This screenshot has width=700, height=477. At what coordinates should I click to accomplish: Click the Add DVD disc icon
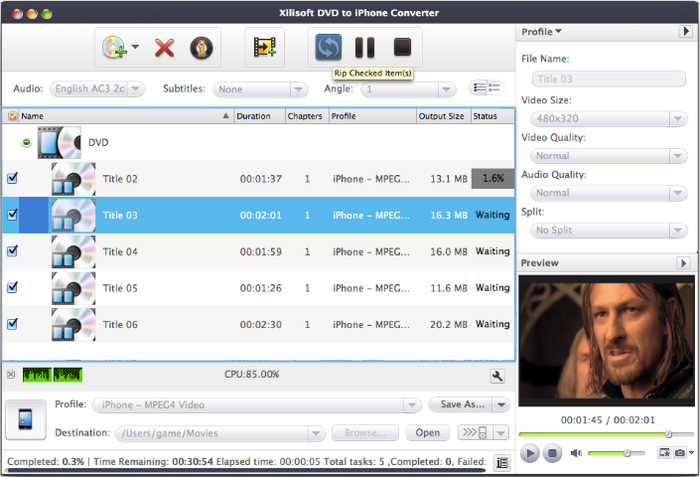pos(114,47)
